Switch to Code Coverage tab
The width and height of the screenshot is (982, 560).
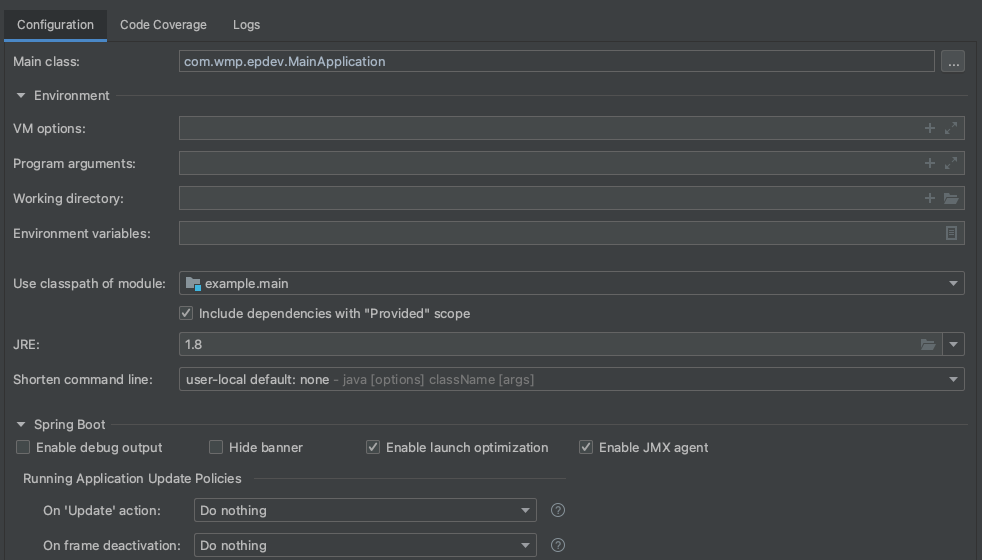163,24
